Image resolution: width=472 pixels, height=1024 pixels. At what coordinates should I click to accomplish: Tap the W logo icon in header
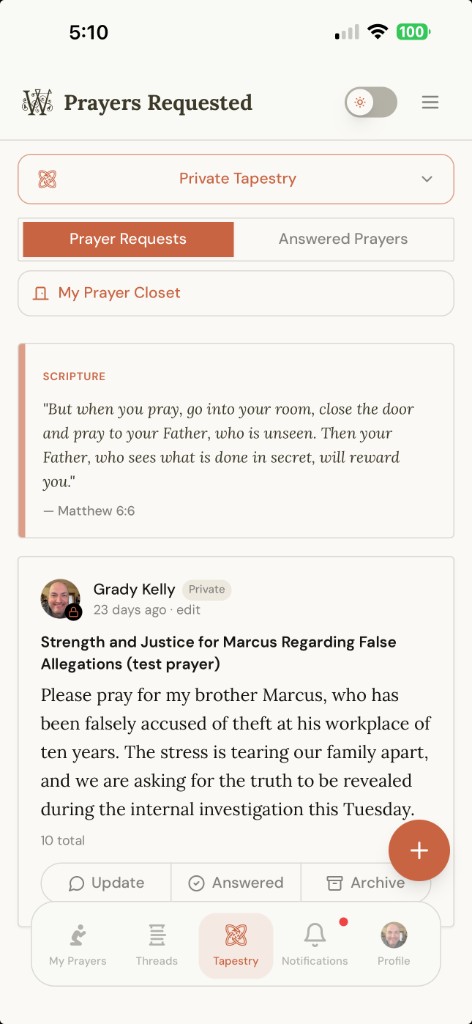37,103
